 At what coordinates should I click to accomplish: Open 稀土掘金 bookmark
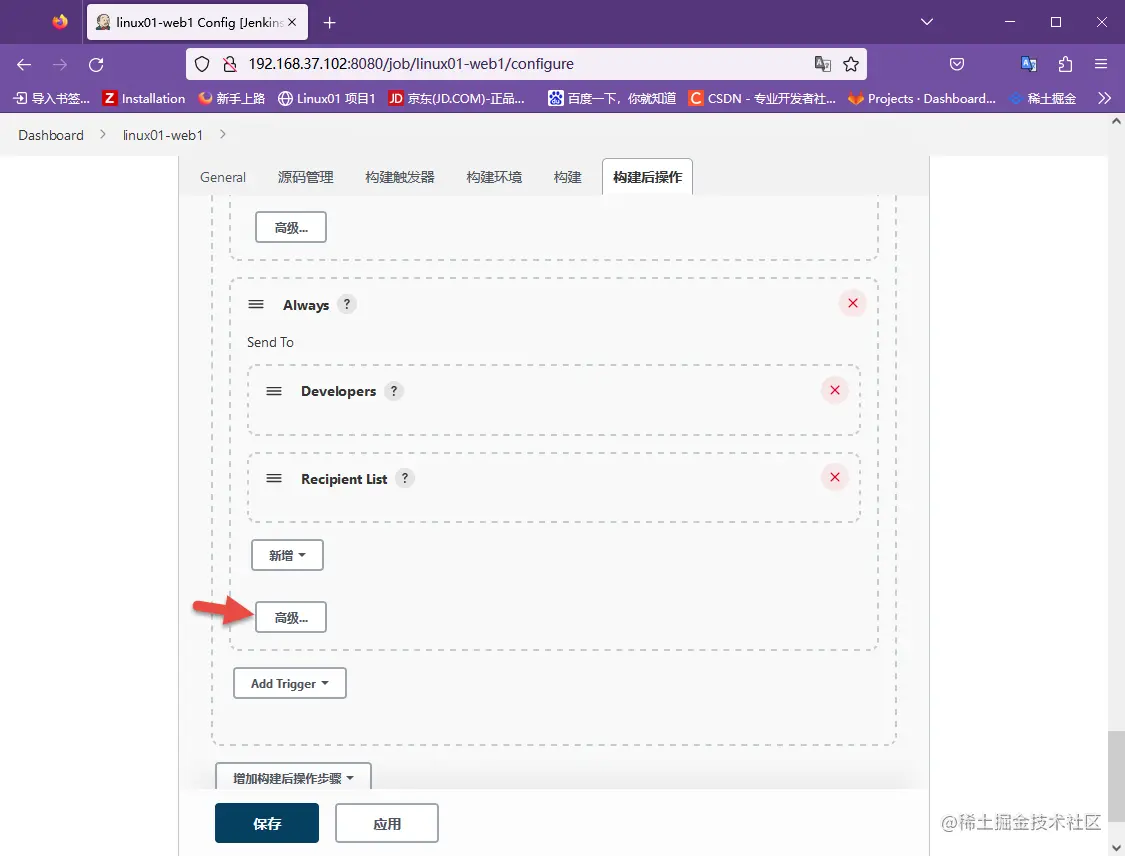coord(1042,98)
